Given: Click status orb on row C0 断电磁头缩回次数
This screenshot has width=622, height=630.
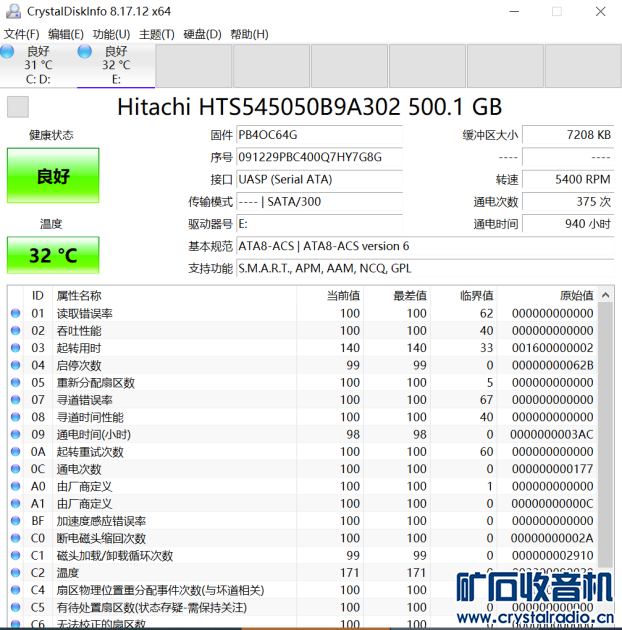Looking at the screenshot, I should [x=15, y=538].
